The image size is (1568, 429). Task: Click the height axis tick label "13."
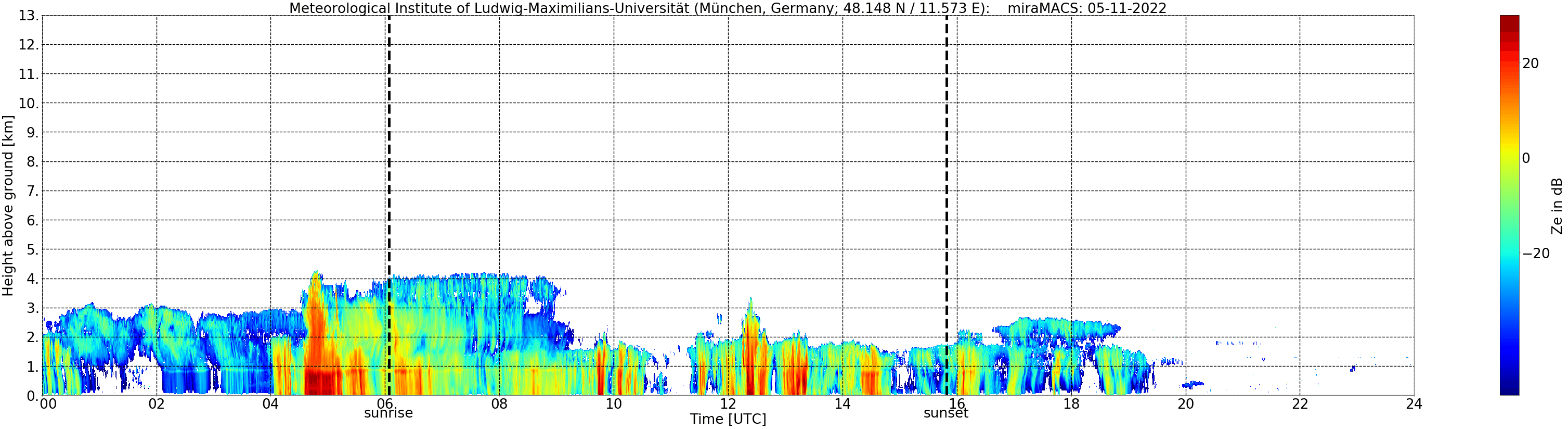tap(28, 16)
